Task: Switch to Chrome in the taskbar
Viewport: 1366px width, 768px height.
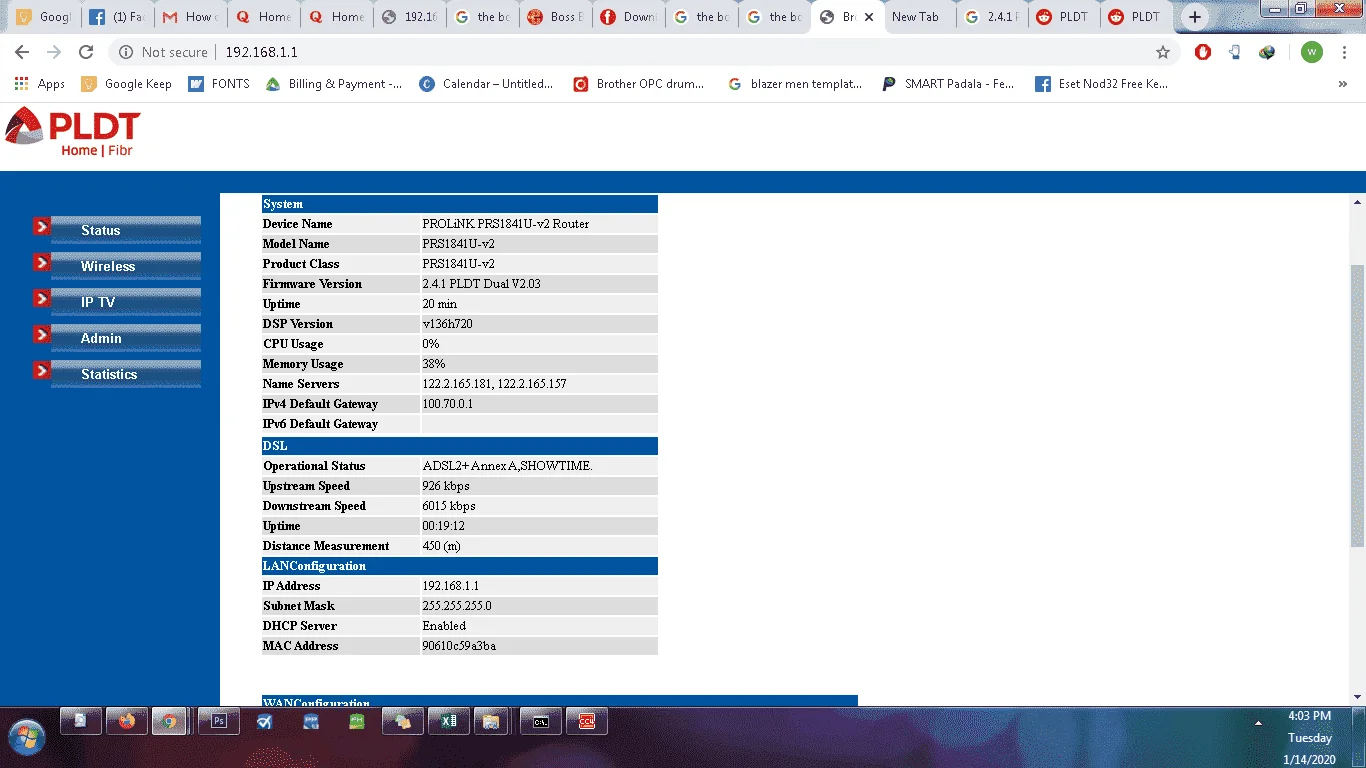Action: click(170, 721)
